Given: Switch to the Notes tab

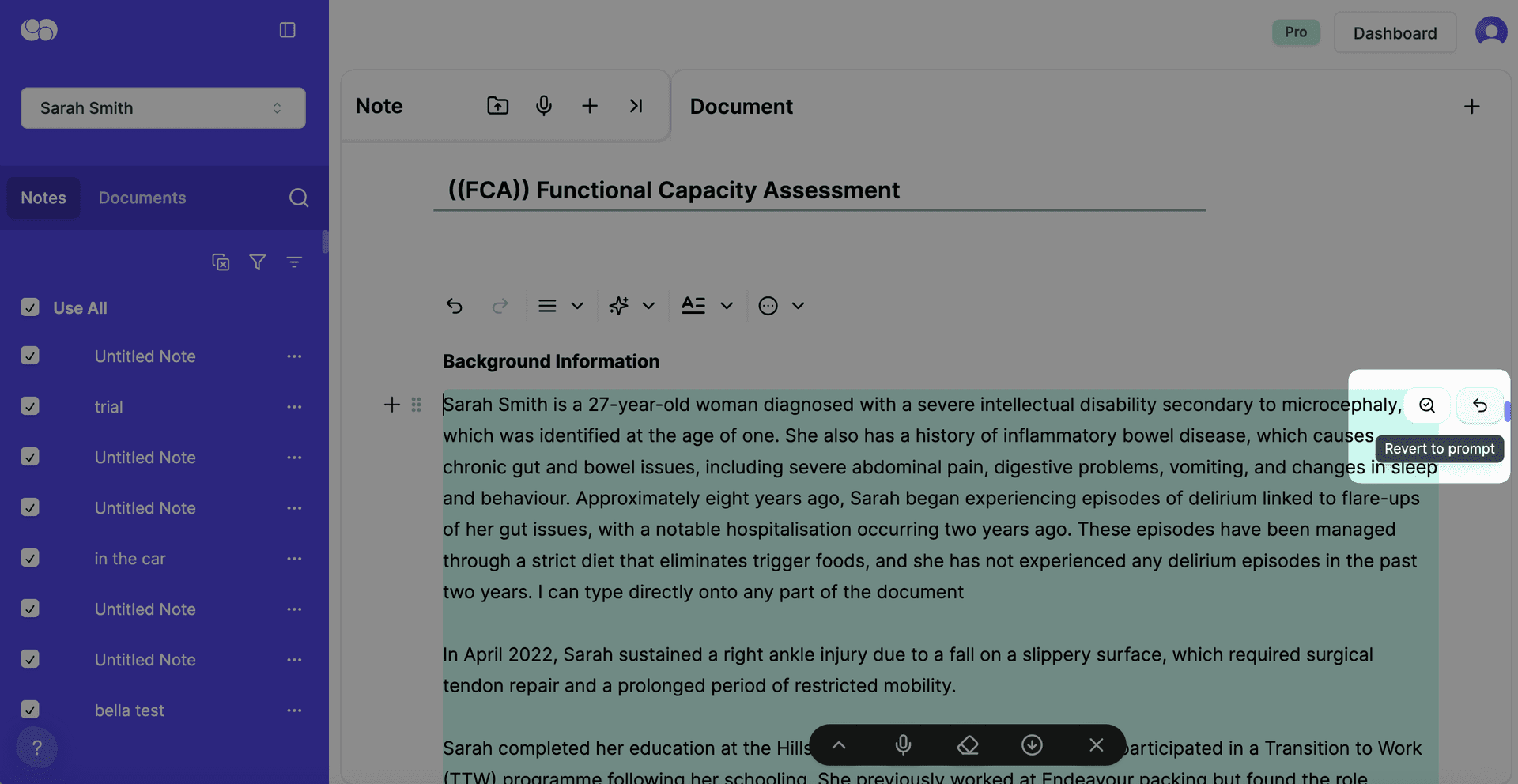Looking at the screenshot, I should [x=43, y=198].
